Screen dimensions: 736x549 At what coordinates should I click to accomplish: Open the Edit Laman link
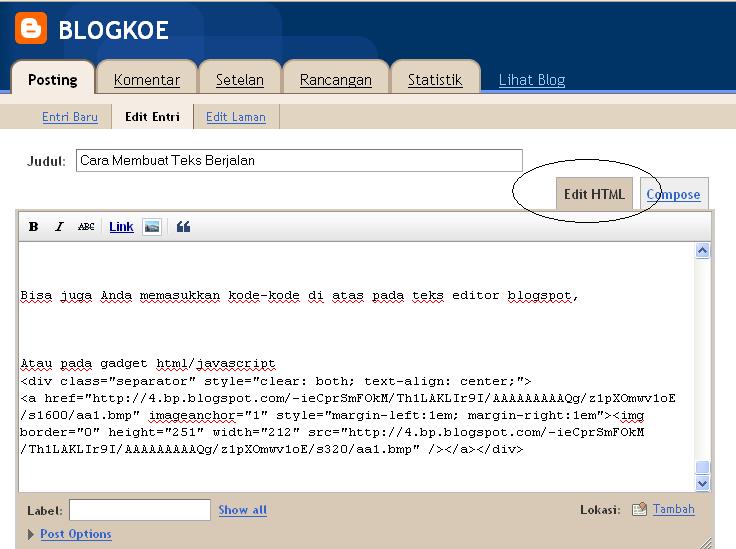click(x=236, y=117)
